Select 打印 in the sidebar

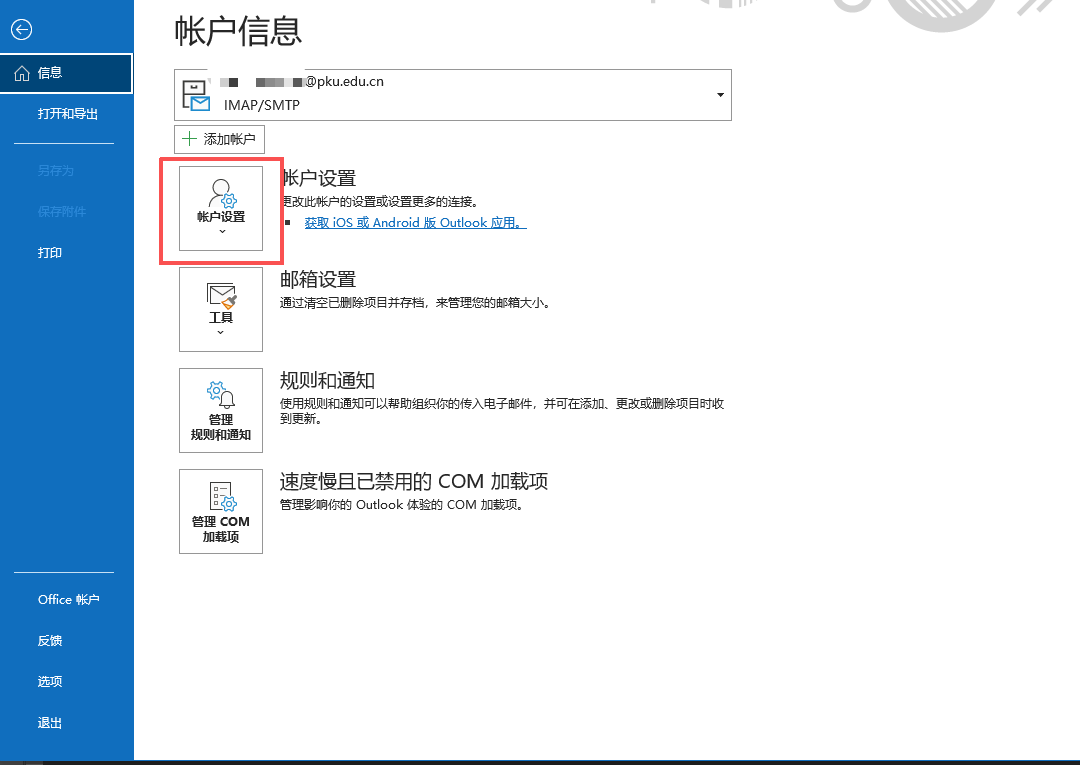coord(50,253)
